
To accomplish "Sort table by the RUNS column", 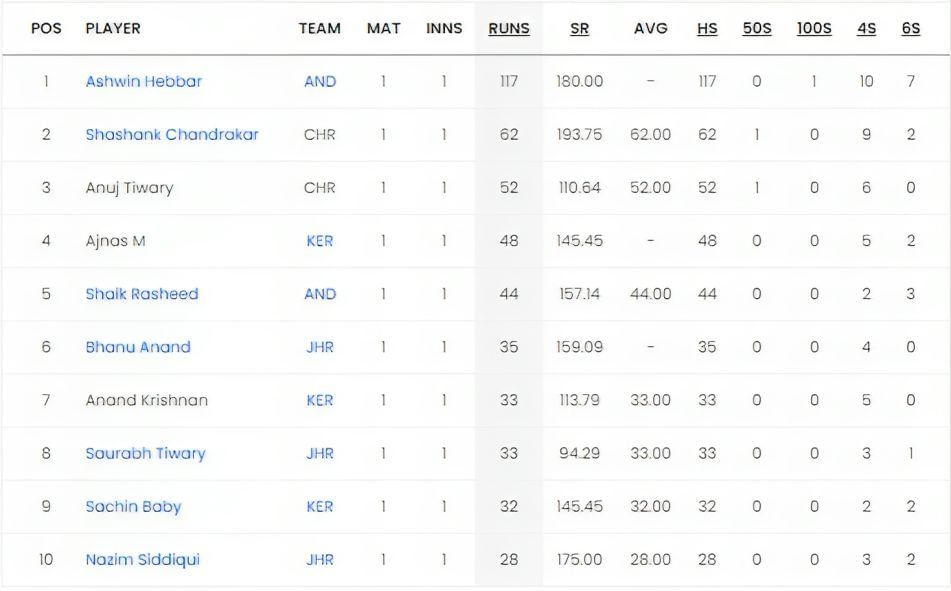I will (509, 29).
